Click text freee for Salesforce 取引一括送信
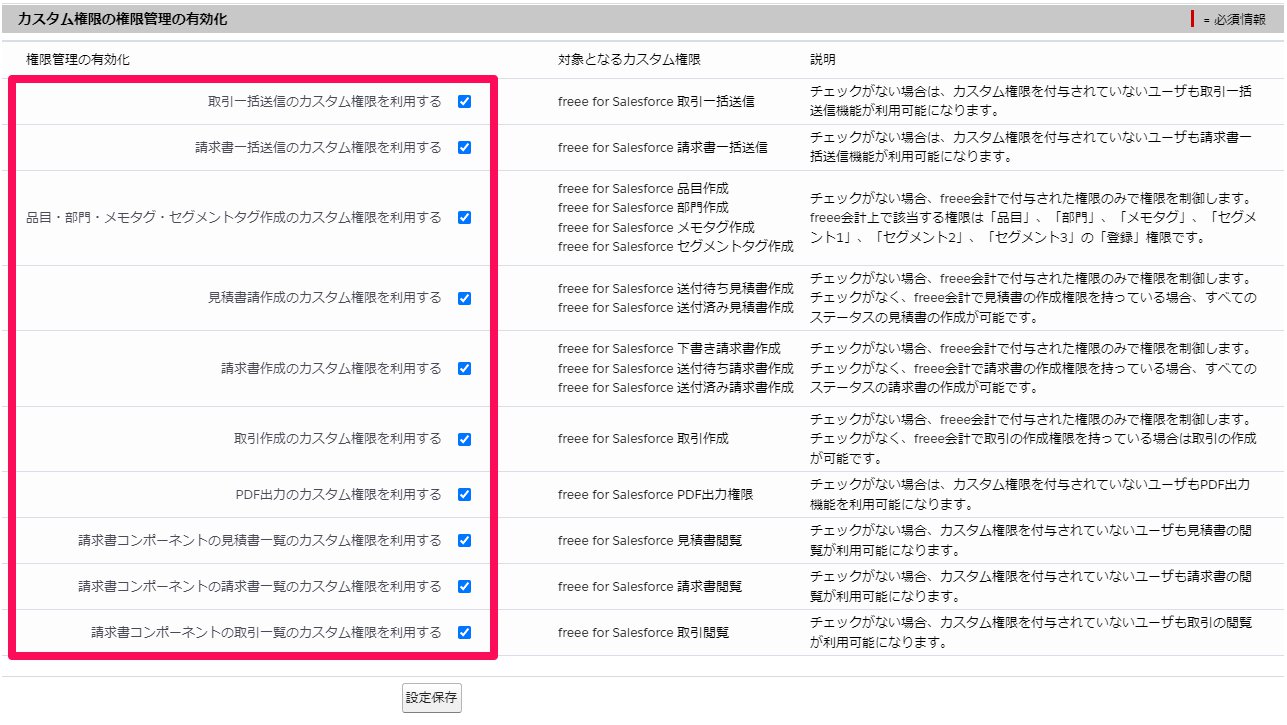 point(656,101)
